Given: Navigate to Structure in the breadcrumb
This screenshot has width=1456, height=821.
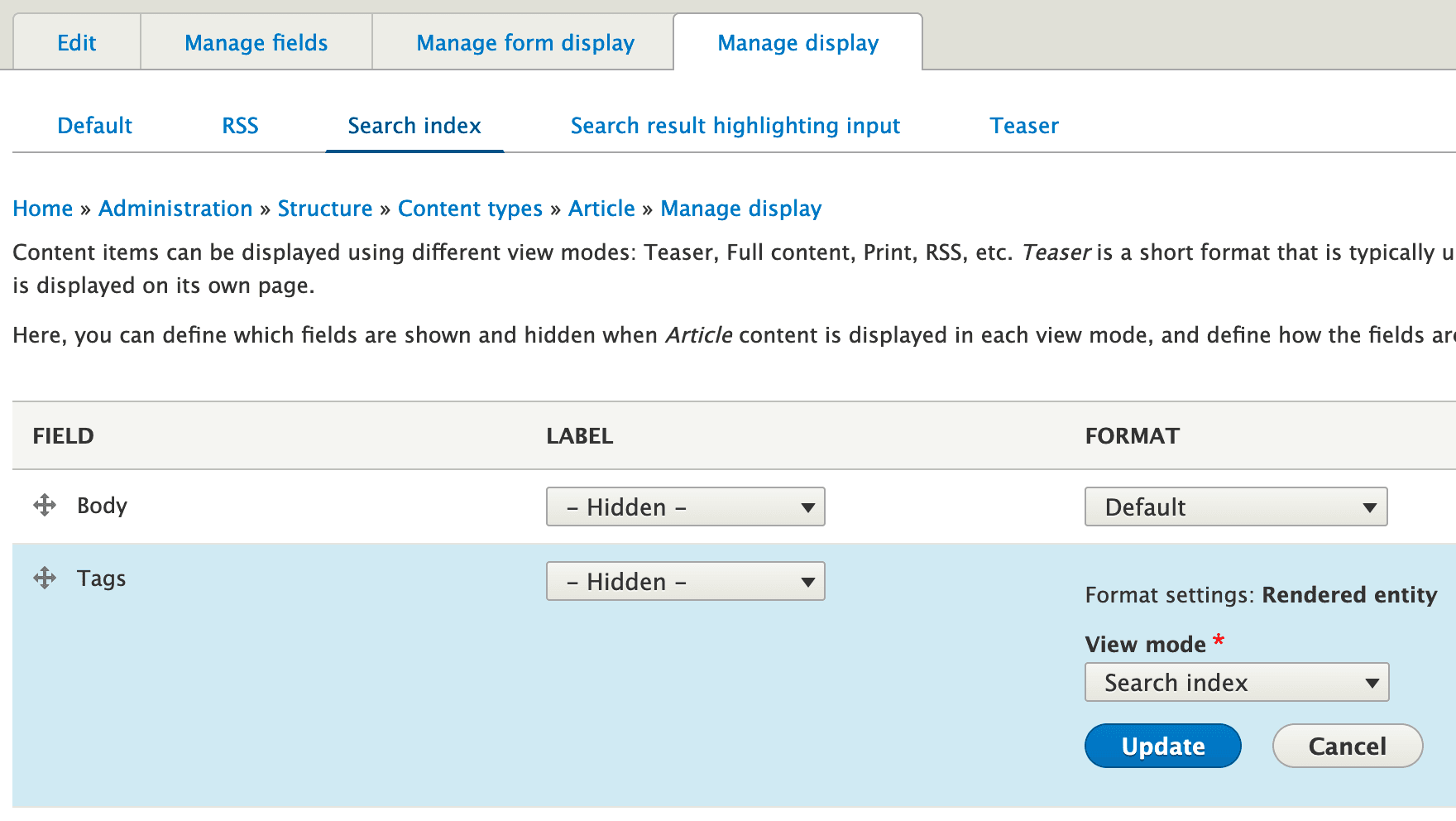Looking at the screenshot, I should tap(325, 209).
